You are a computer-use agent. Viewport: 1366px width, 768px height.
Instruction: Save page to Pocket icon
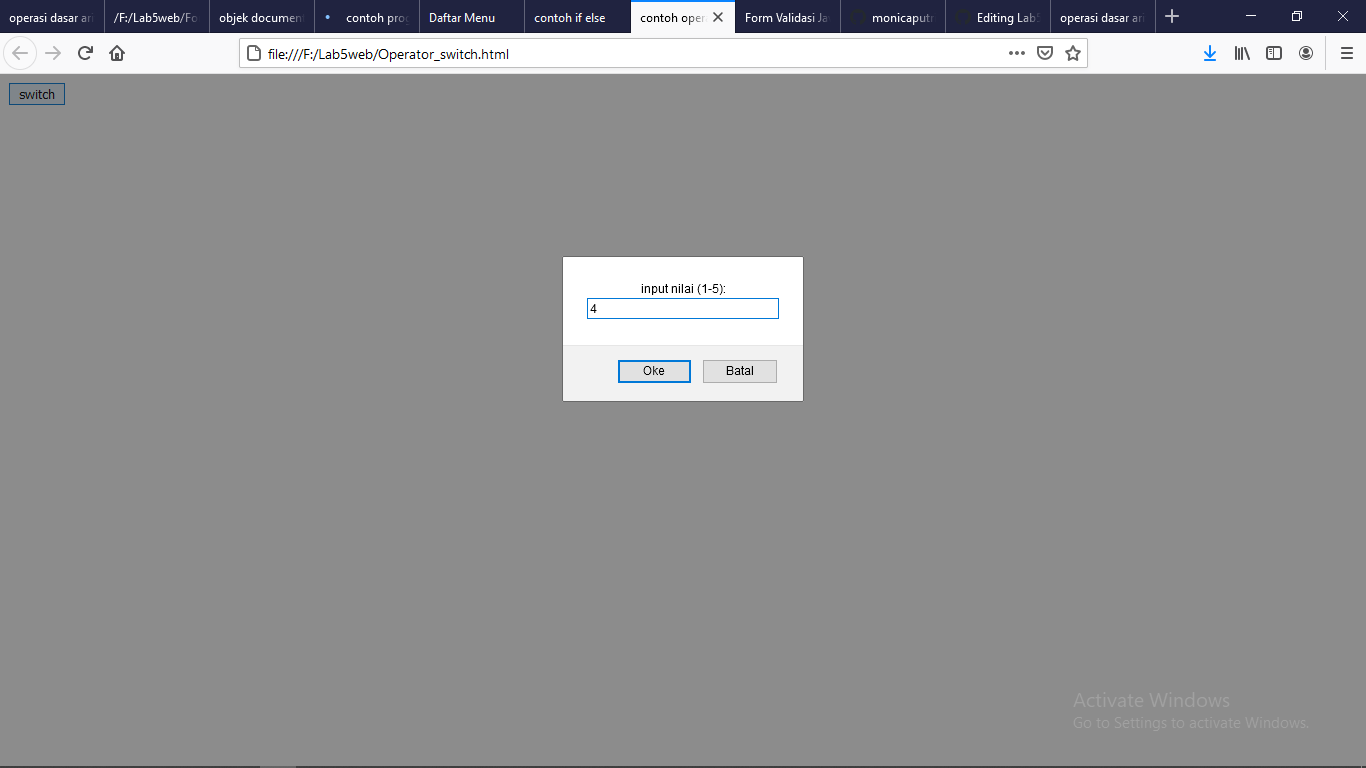click(x=1045, y=53)
